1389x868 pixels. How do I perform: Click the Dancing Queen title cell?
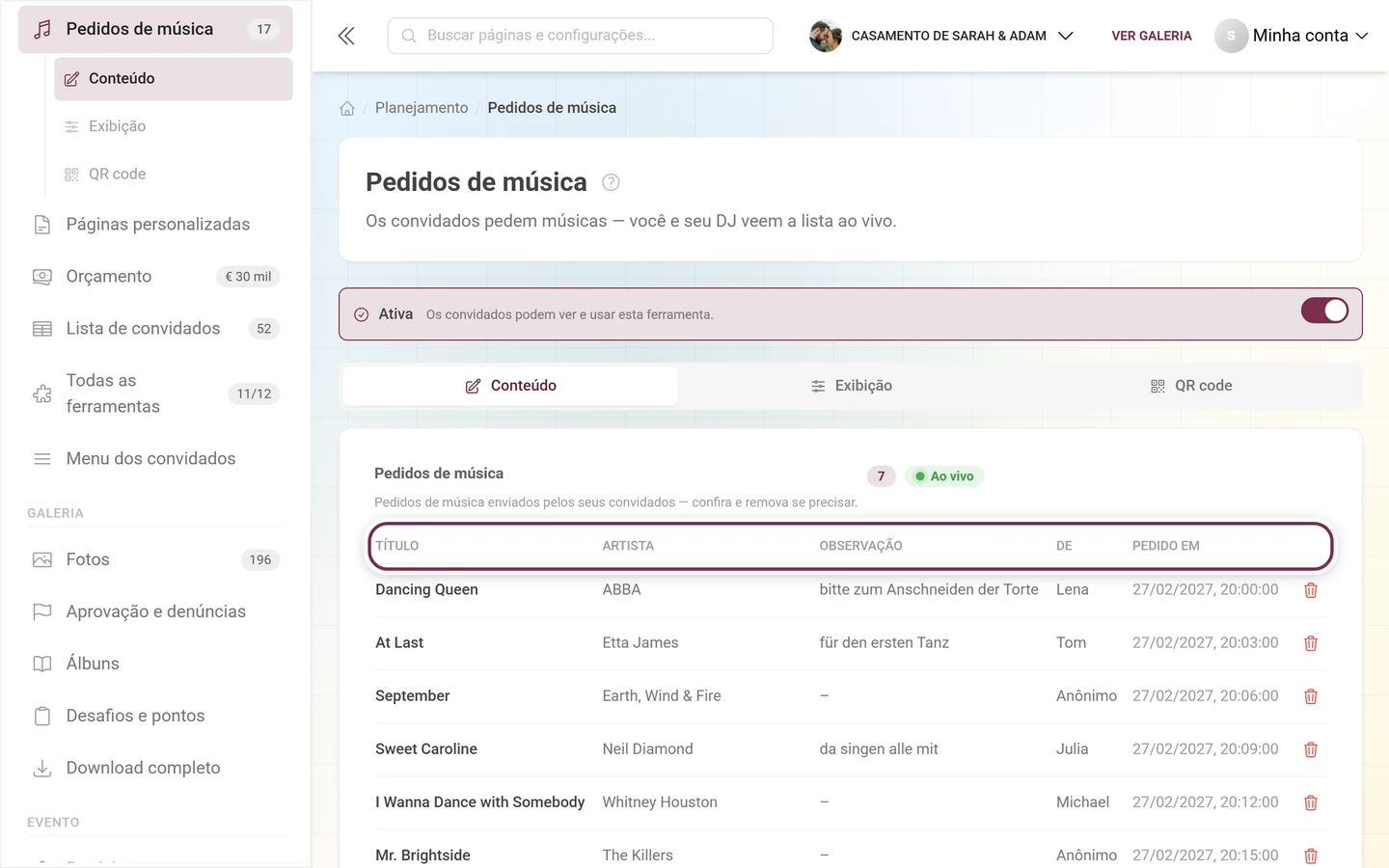[x=426, y=590]
